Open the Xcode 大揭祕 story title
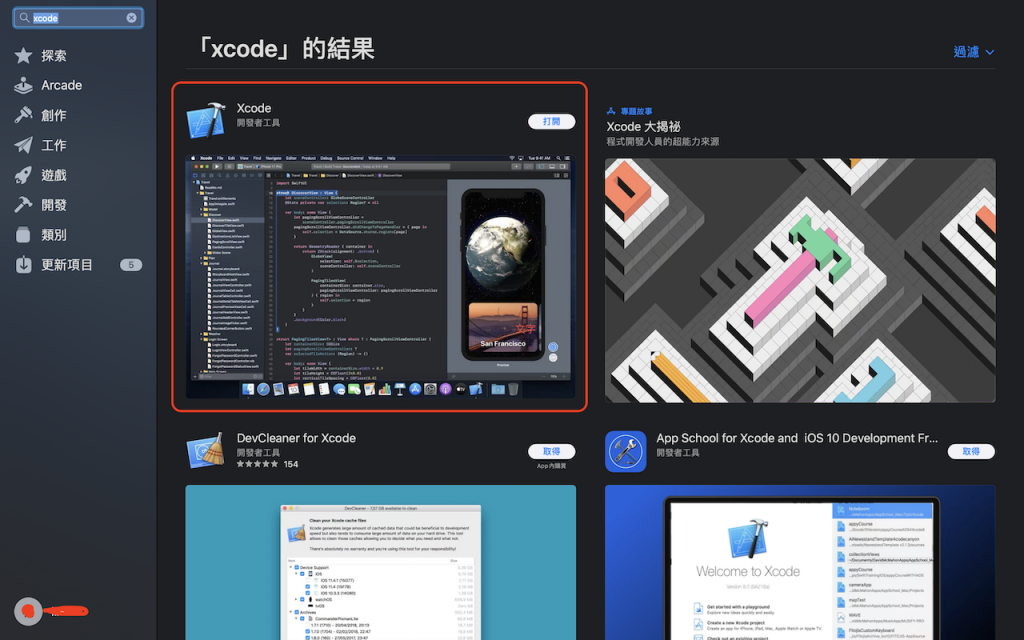The image size is (1024, 640). (643, 127)
